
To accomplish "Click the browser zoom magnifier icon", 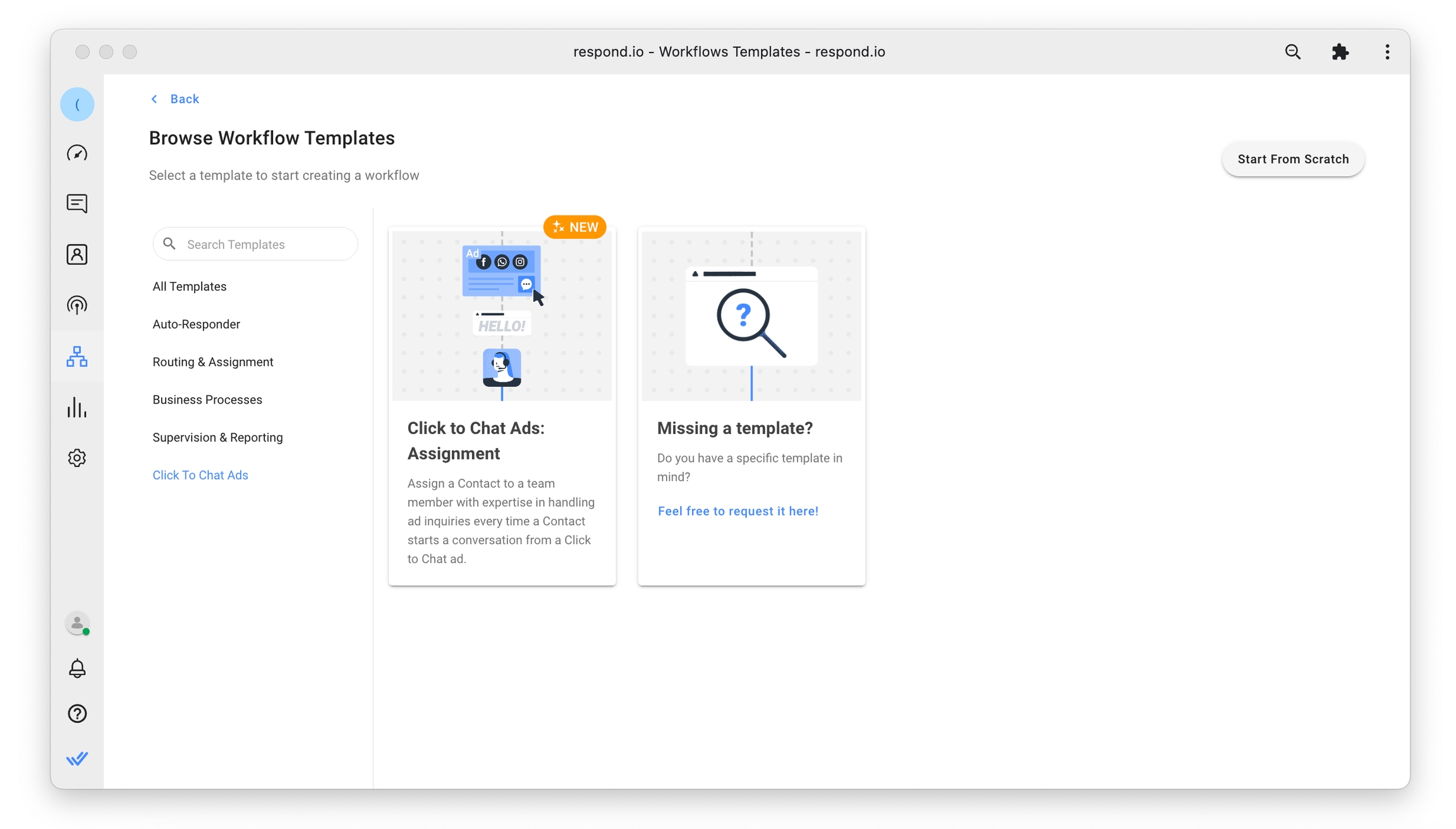I will point(1292,52).
